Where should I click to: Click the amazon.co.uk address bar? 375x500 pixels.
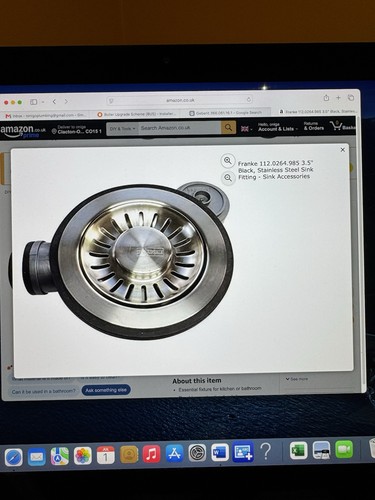point(180,100)
